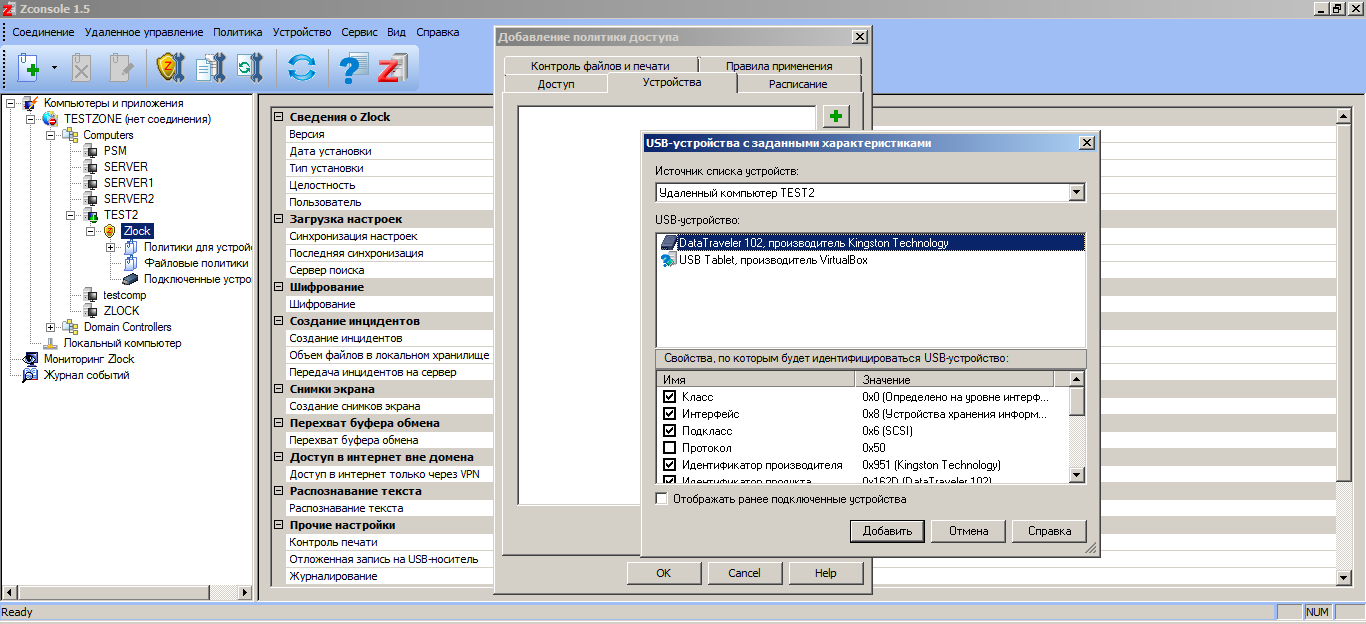The width and height of the screenshot is (1366, 624).
Task: Click the Журнал событий tree icon
Action: pos(31,375)
